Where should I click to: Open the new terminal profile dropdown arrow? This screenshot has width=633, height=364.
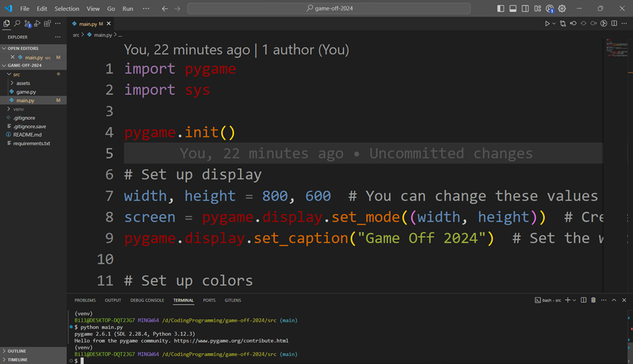pyautogui.click(x=574, y=300)
